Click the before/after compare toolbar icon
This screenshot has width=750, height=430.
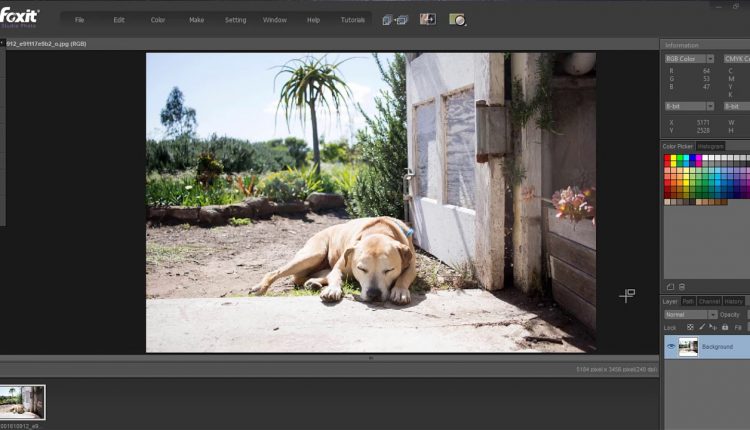pyautogui.click(x=428, y=19)
